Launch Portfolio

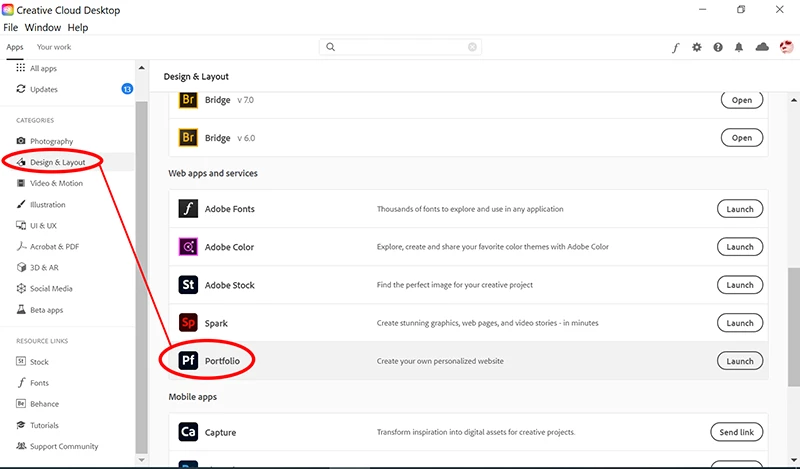tap(740, 361)
